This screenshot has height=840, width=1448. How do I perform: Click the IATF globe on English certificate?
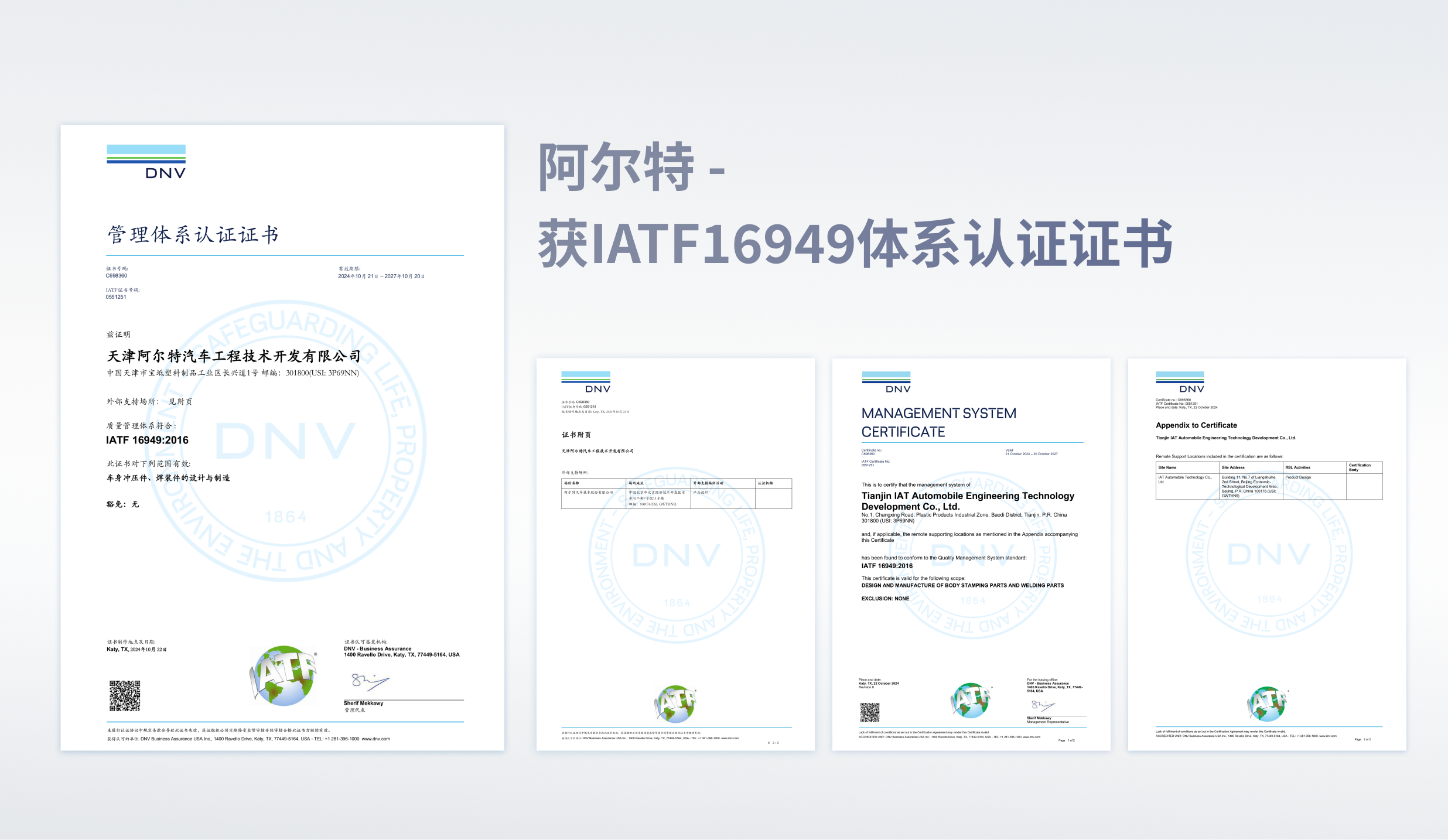point(971,700)
